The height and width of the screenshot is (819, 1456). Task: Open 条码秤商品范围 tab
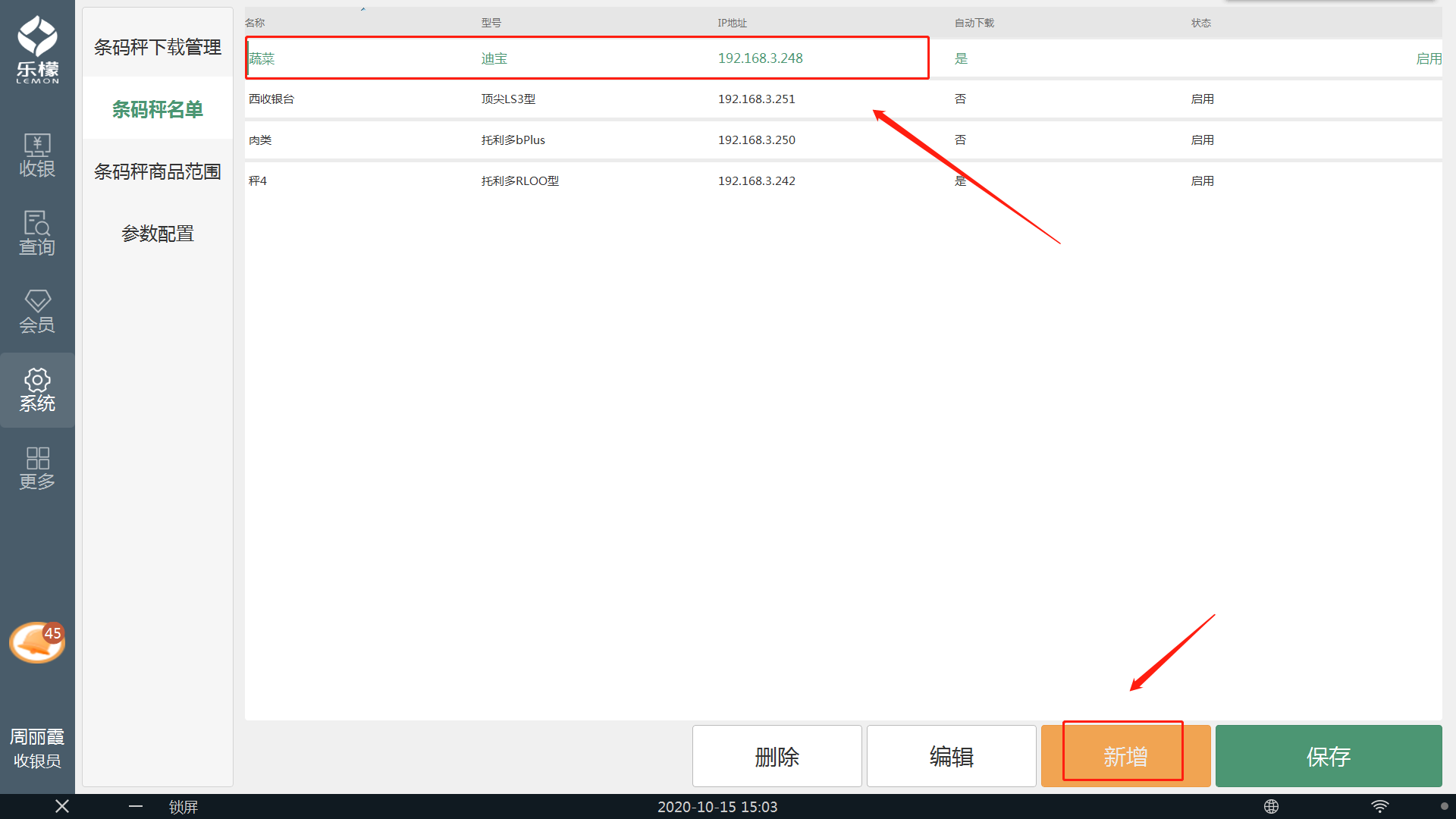[158, 171]
